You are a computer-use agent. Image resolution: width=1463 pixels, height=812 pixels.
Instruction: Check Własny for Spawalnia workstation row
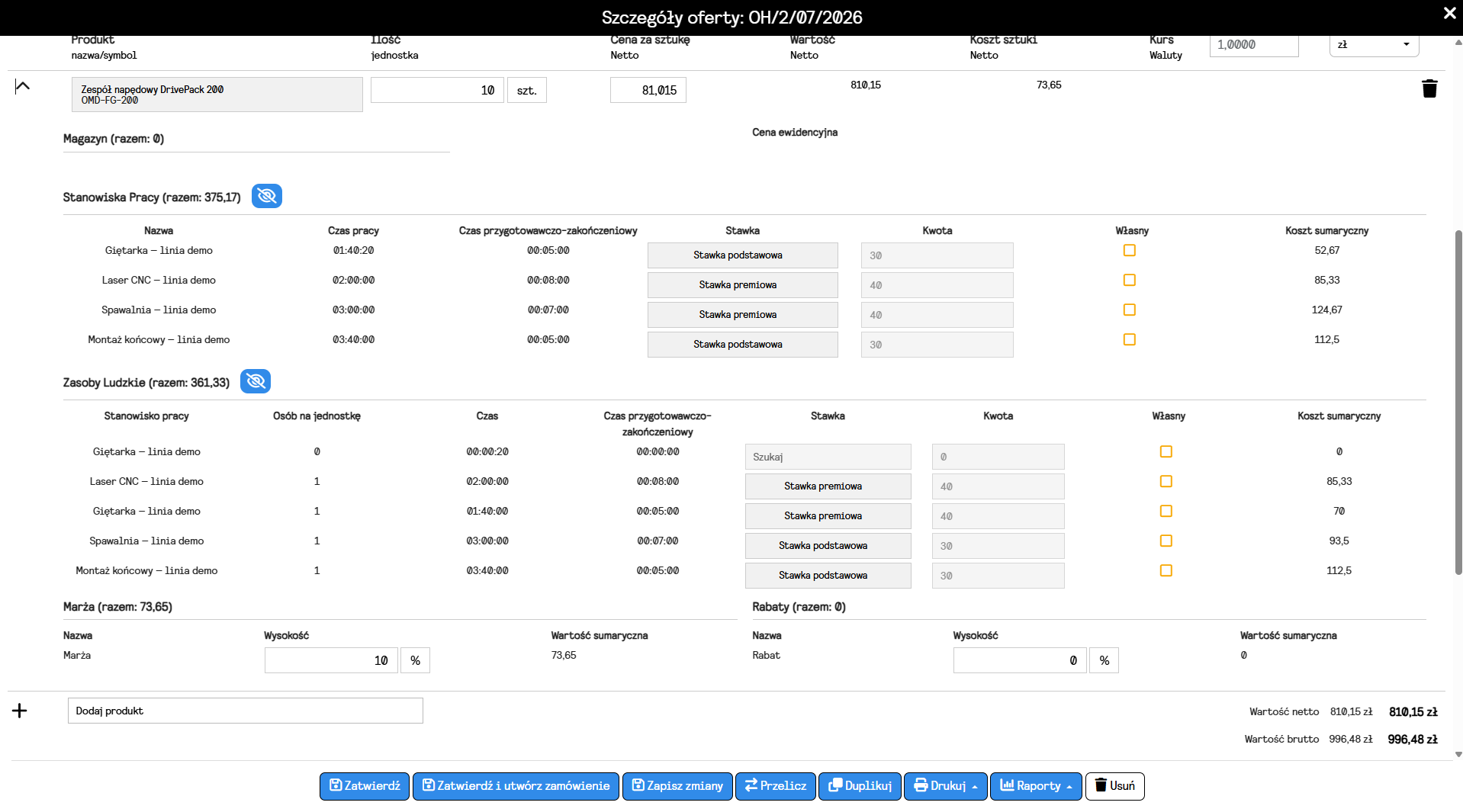(x=1130, y=310)
